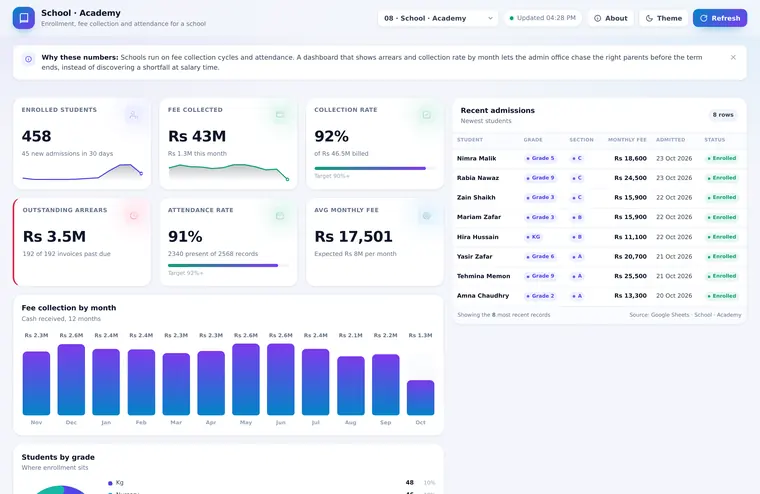Click the Rs 18,600 fee cell
Screen dimensions: 760x494
[630, 159]
